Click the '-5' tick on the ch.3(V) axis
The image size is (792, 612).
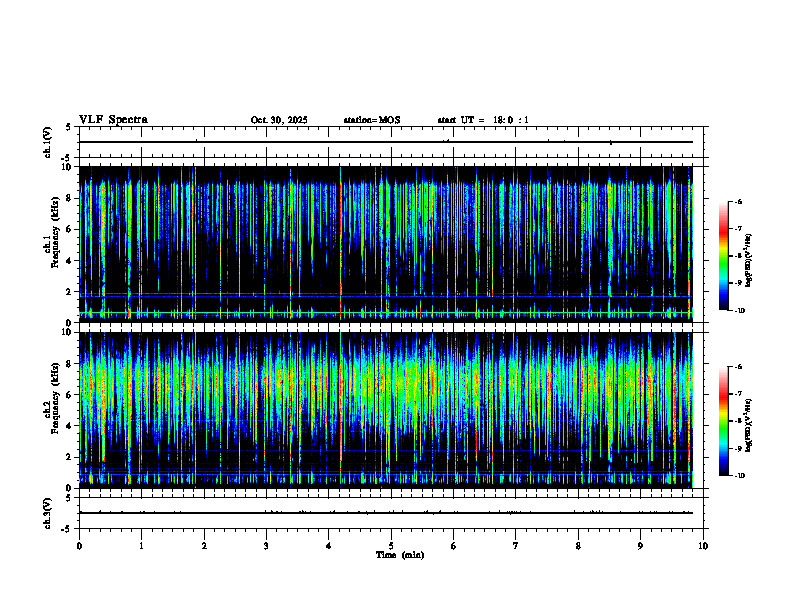click(68, 529)
